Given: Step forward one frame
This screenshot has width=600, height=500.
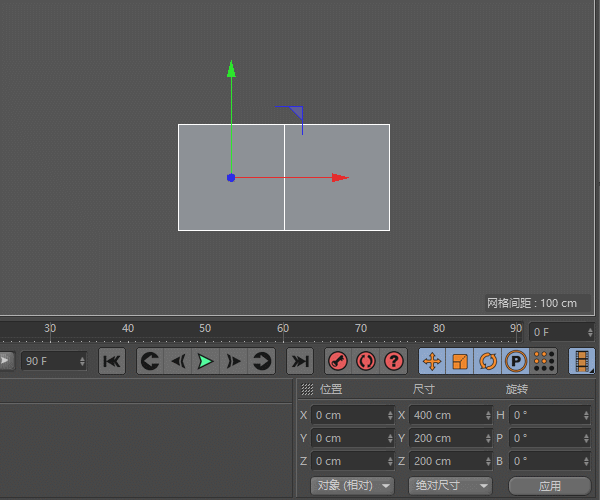Looking at the screenshot, I should tap(233, 361).
